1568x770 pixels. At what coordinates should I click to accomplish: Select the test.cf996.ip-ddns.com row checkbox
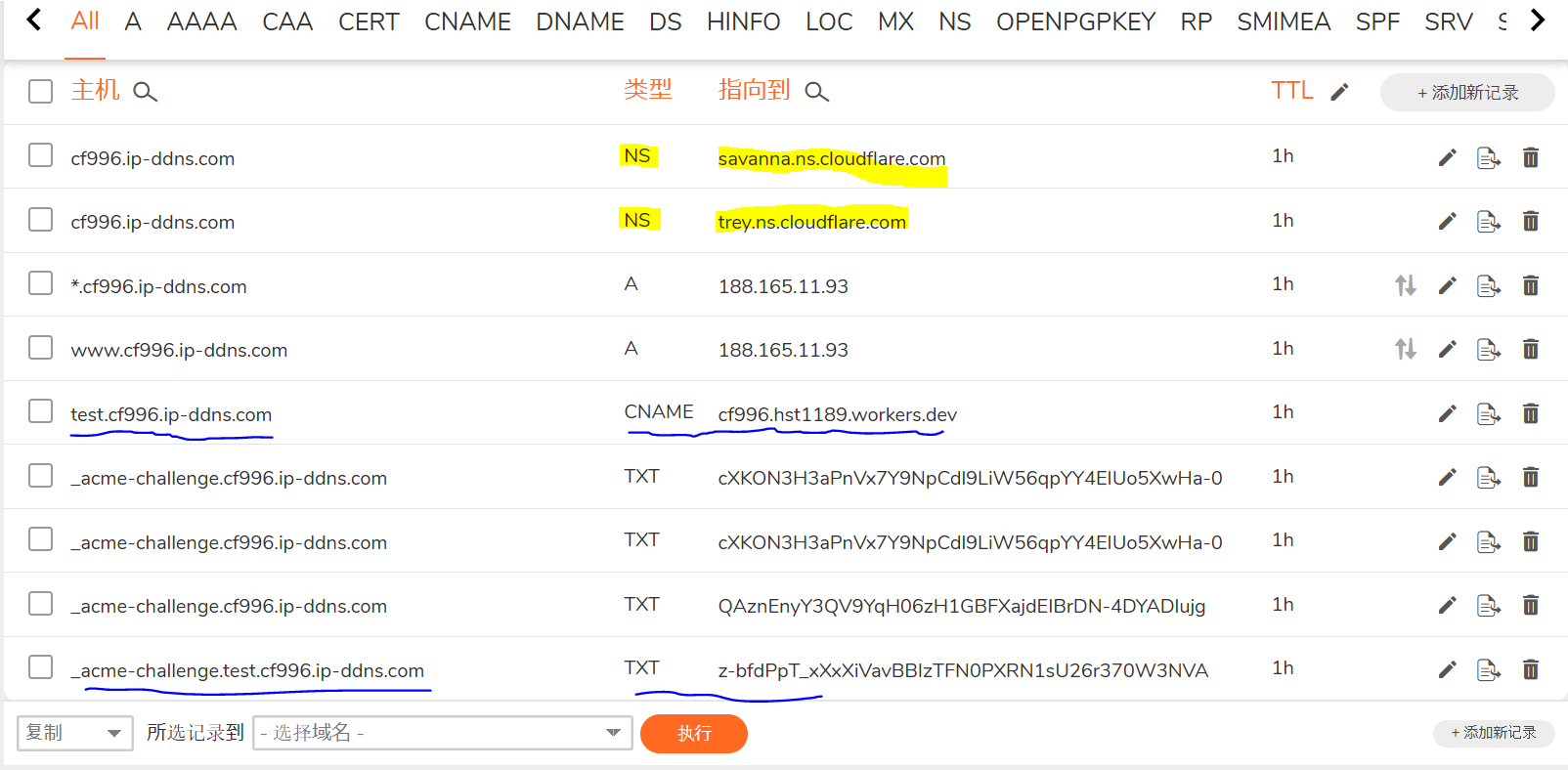tap(40, 411)
